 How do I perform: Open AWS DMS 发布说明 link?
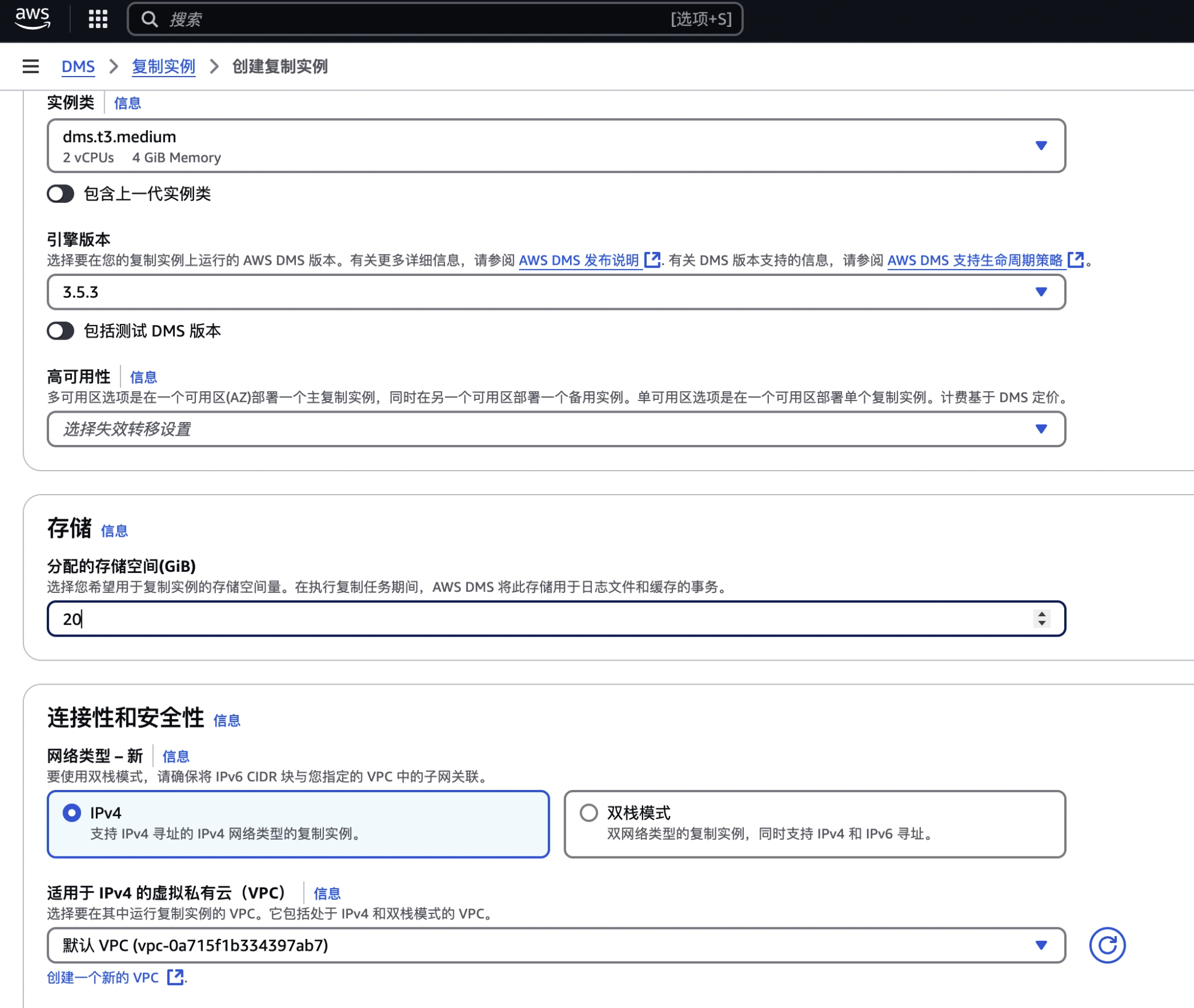578,260
